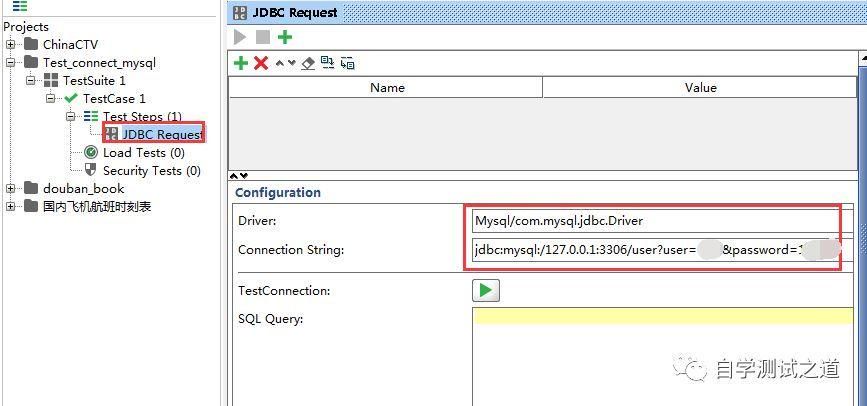The width and height of the screenshot is (867, 406).
Task: Move property up with up arrow
Action: (280, 63)
